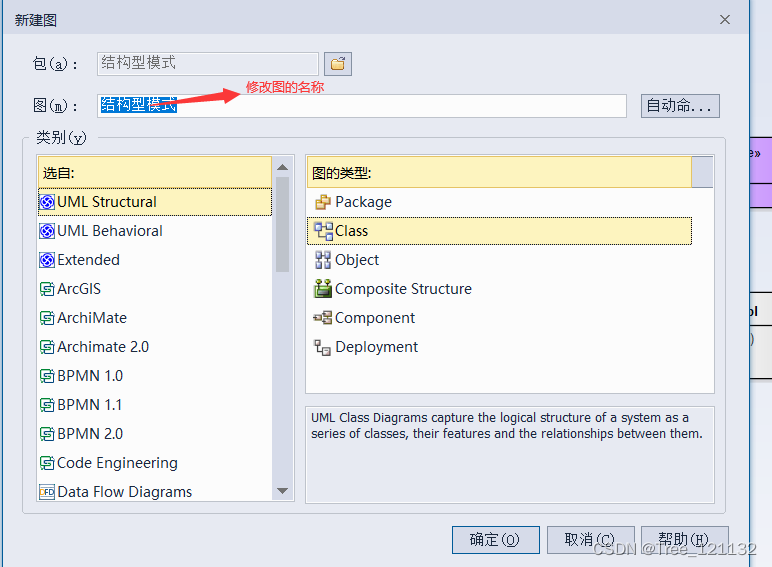Select the UML Behavioral category icon
Screen dimensions: 772x567
click(47, 231)
